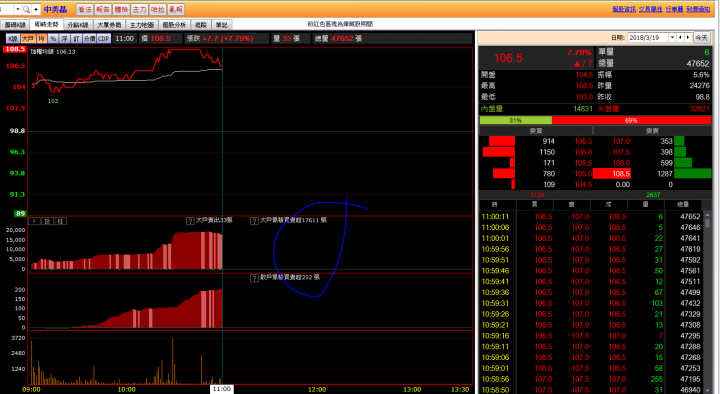This screenshot has height=394, width=720.
Task: Switch to the 個股分析 tab
Action: click(174, 25)
